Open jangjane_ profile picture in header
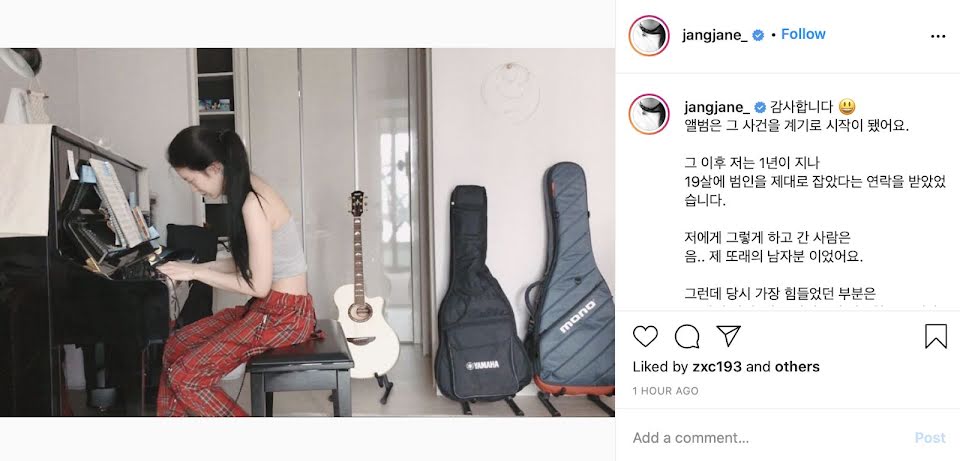The height and width of the screenshot is (461, 960). coord(649,36)
